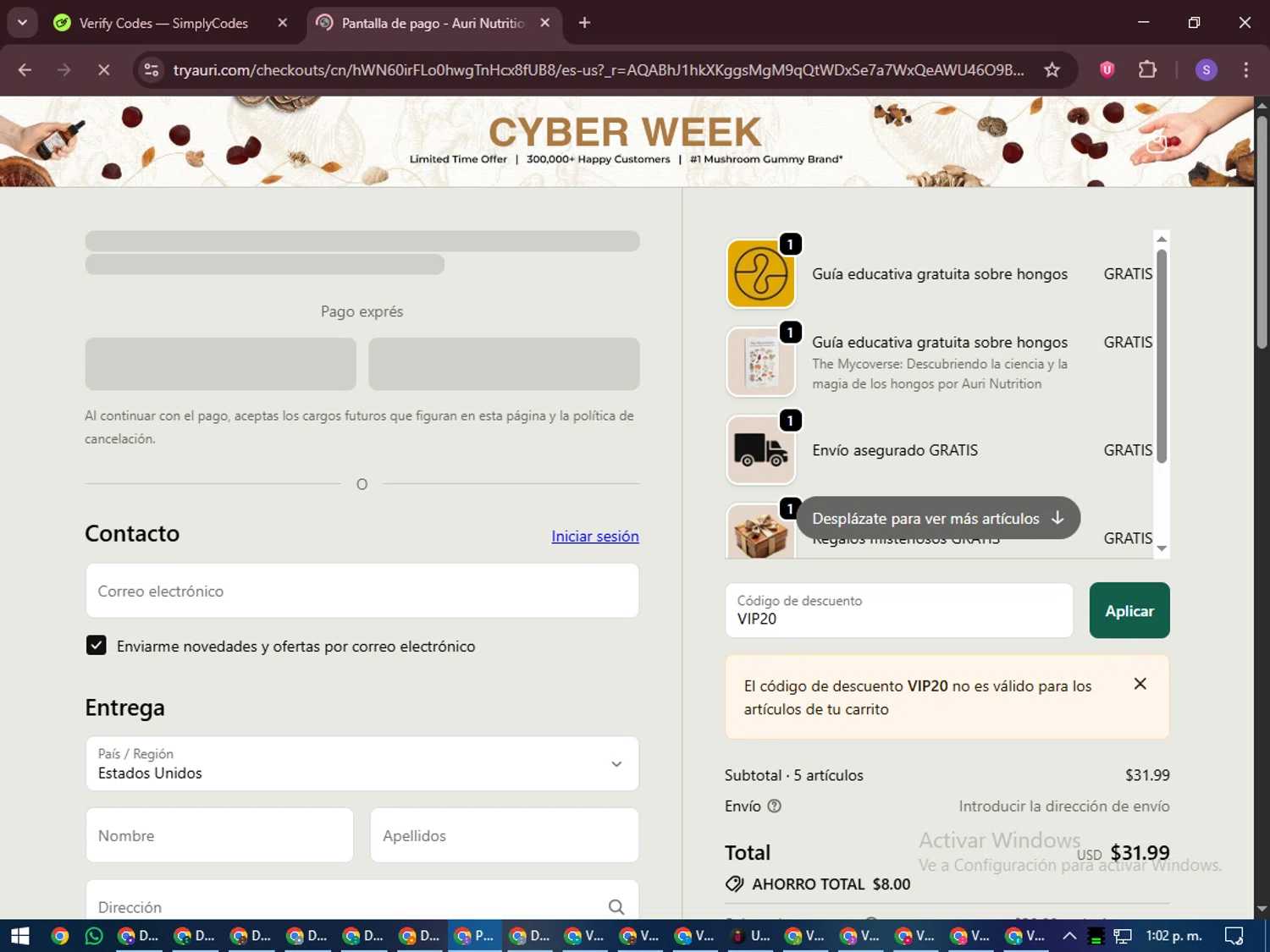
Task: Open the purple S profile avatar
Action: 1206,70
